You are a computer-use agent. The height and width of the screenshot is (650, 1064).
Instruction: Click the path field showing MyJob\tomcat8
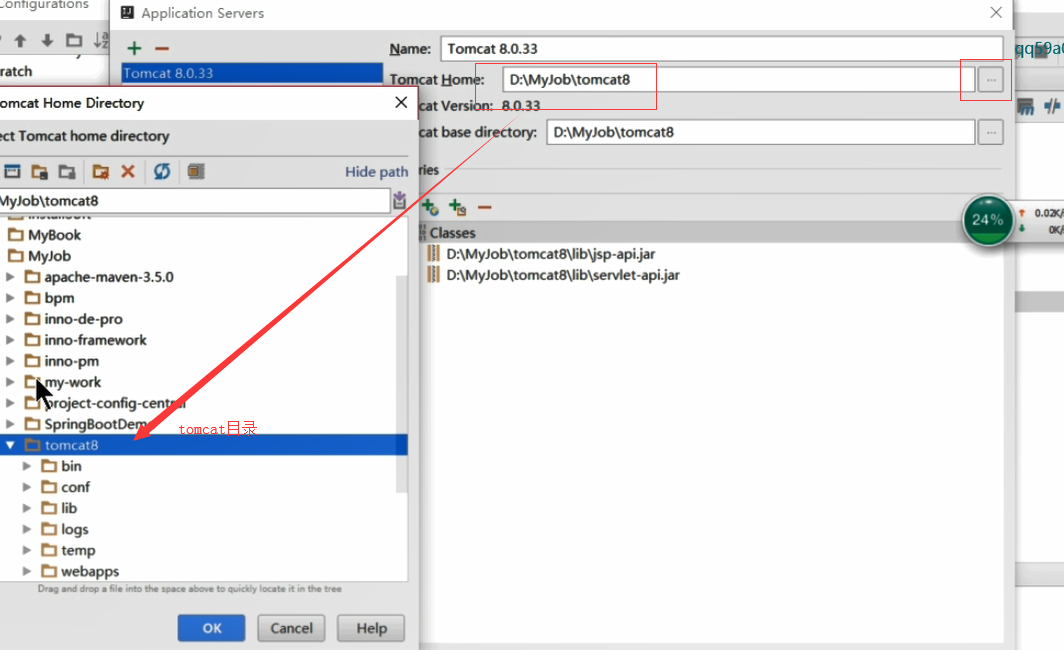(x=195, y=201)
